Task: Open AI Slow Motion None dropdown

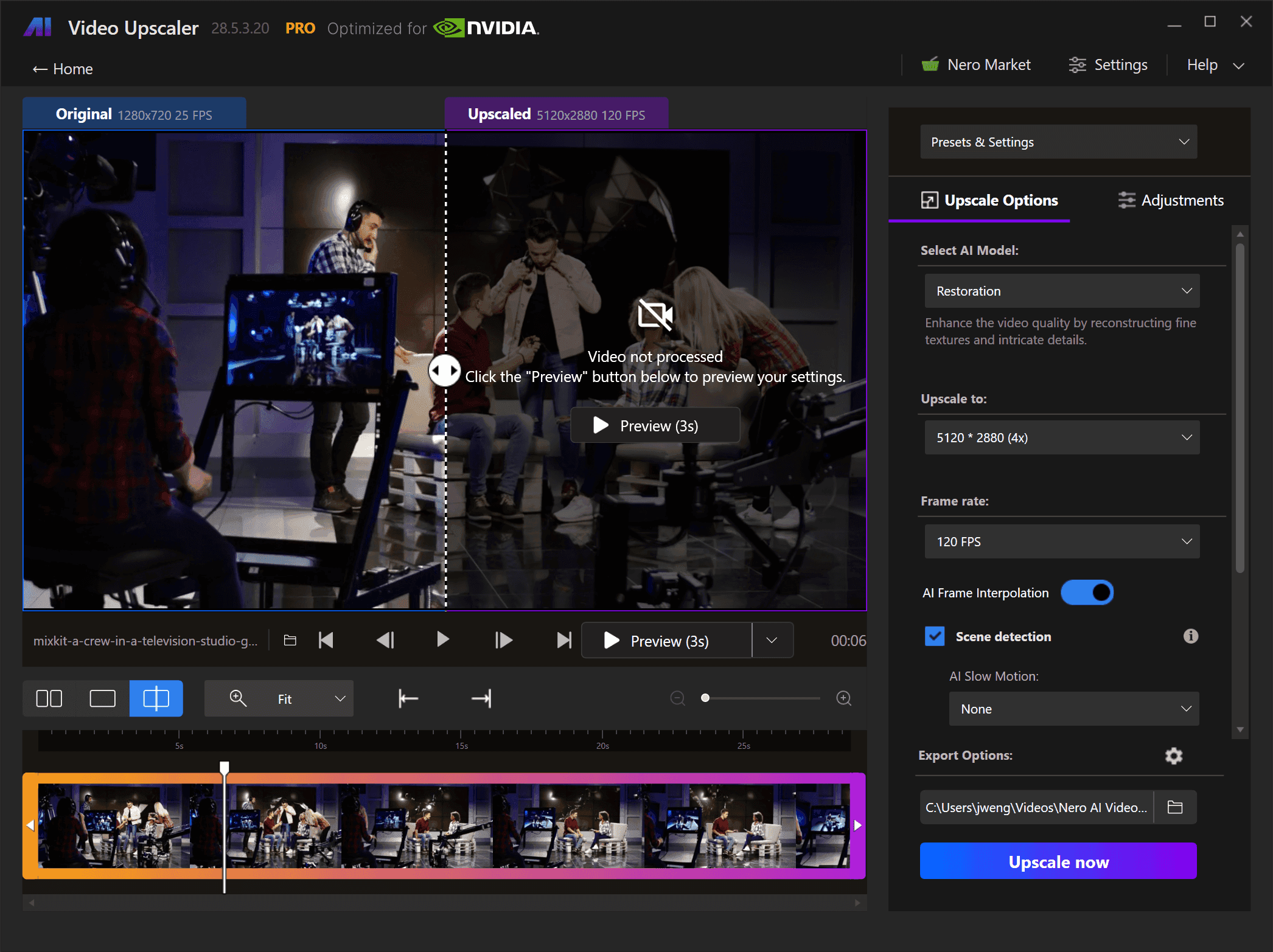Action: coord(1074,709)
